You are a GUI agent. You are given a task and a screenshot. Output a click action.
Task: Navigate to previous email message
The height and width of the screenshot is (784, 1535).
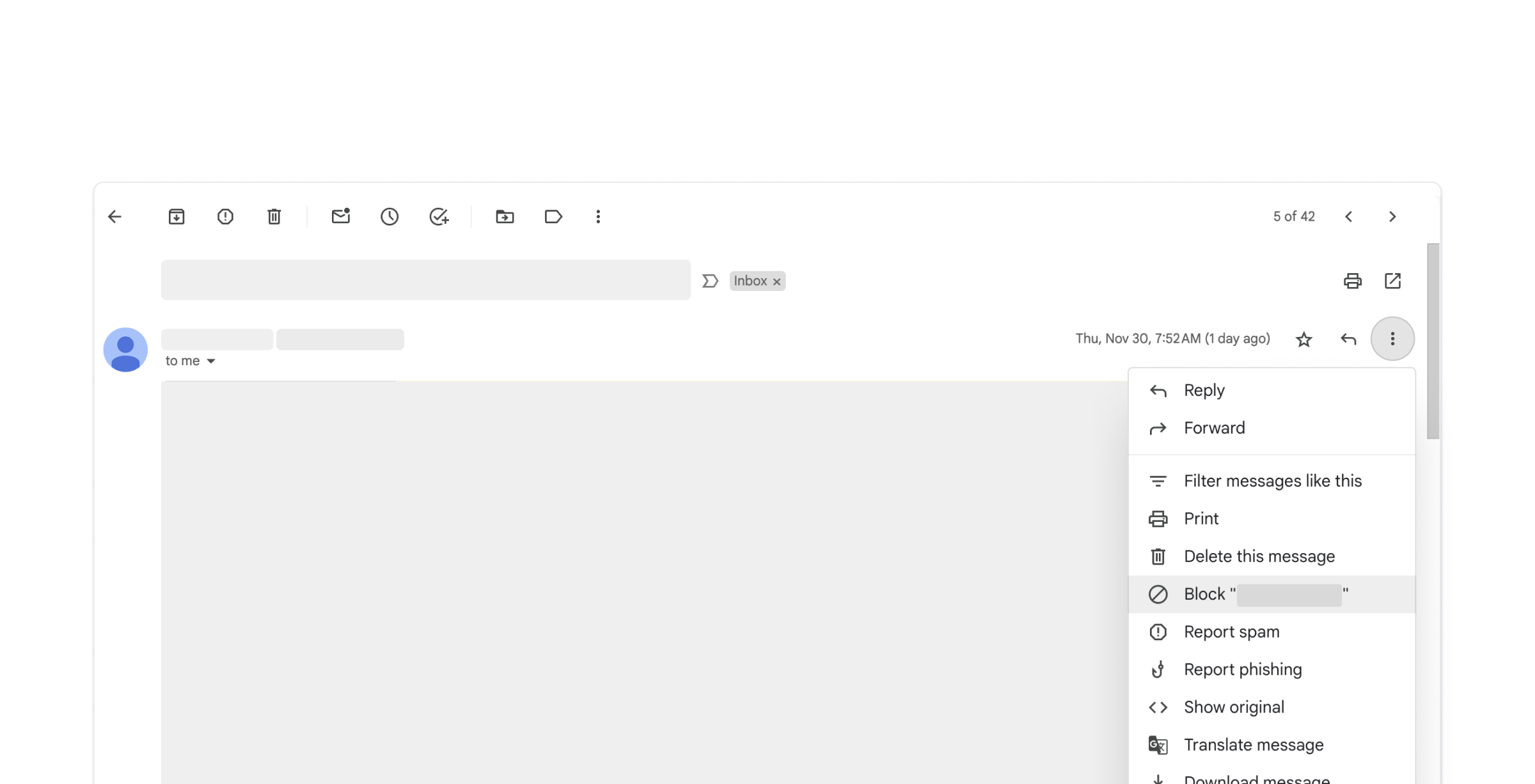pyautogui.click(x=1348, y=216)
